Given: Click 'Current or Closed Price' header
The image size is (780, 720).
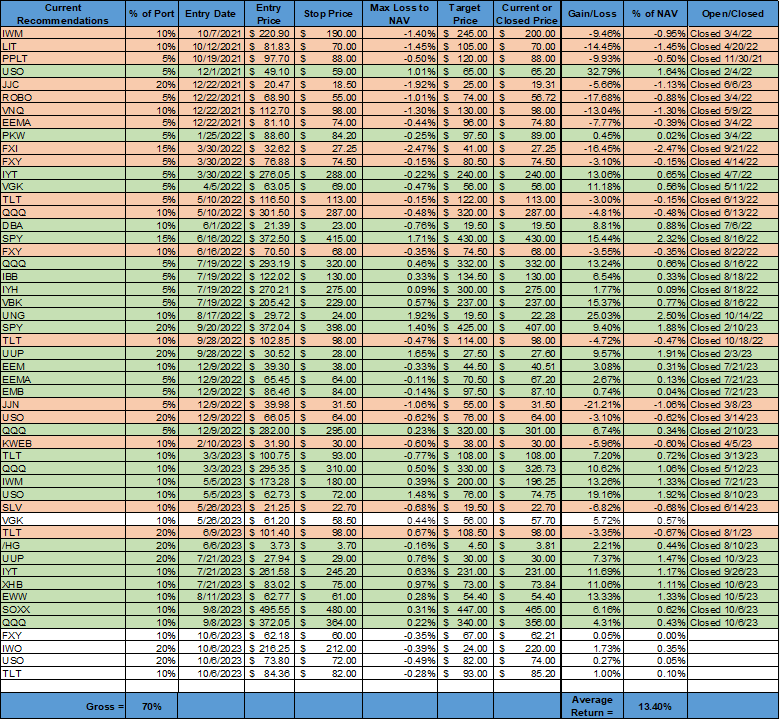Looking at the screenshot, I should pyautogui.click(x=527, y=14).
